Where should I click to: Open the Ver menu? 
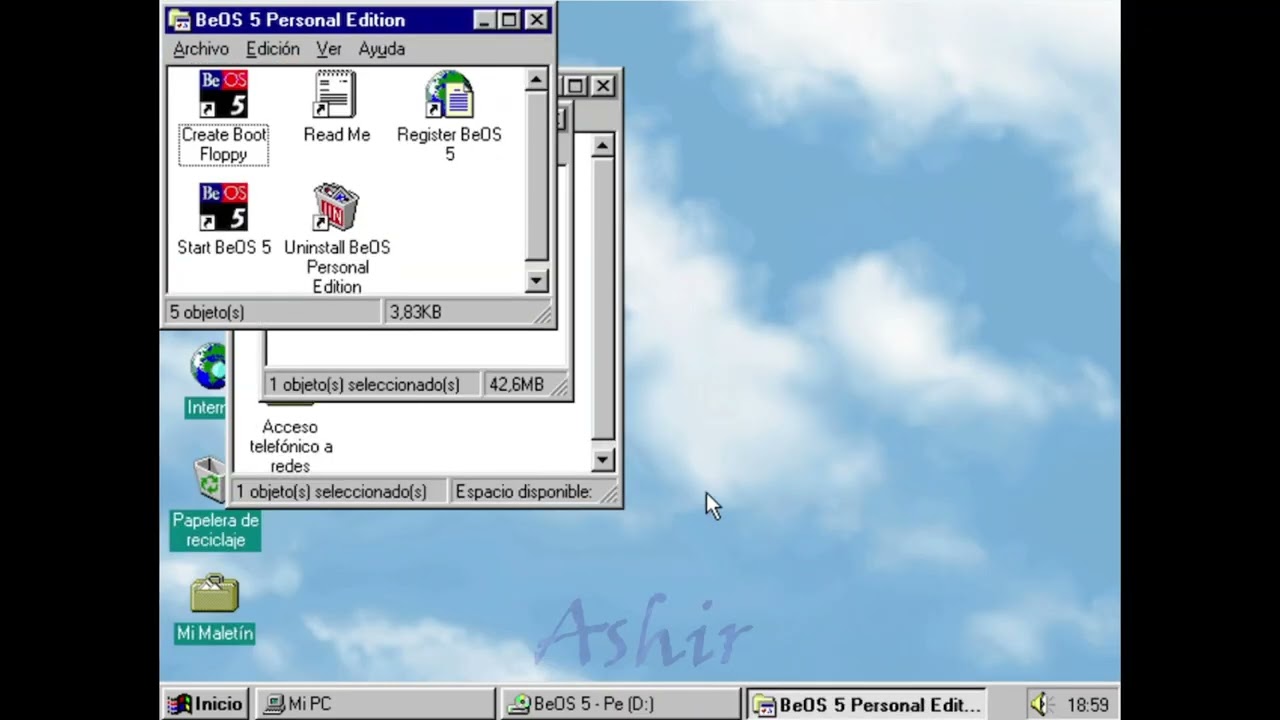[x=329, y=49]
